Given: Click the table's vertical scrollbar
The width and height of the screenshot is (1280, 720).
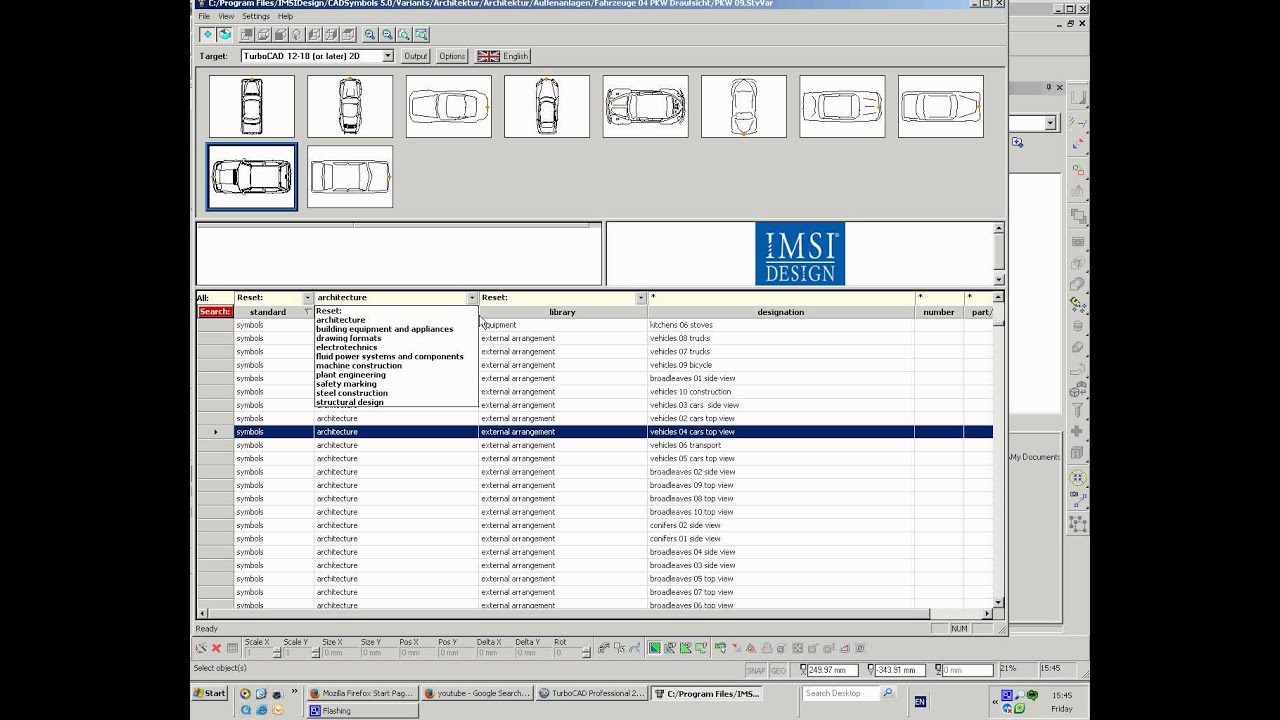Looking at the screenshot, I should pos(998,450).
